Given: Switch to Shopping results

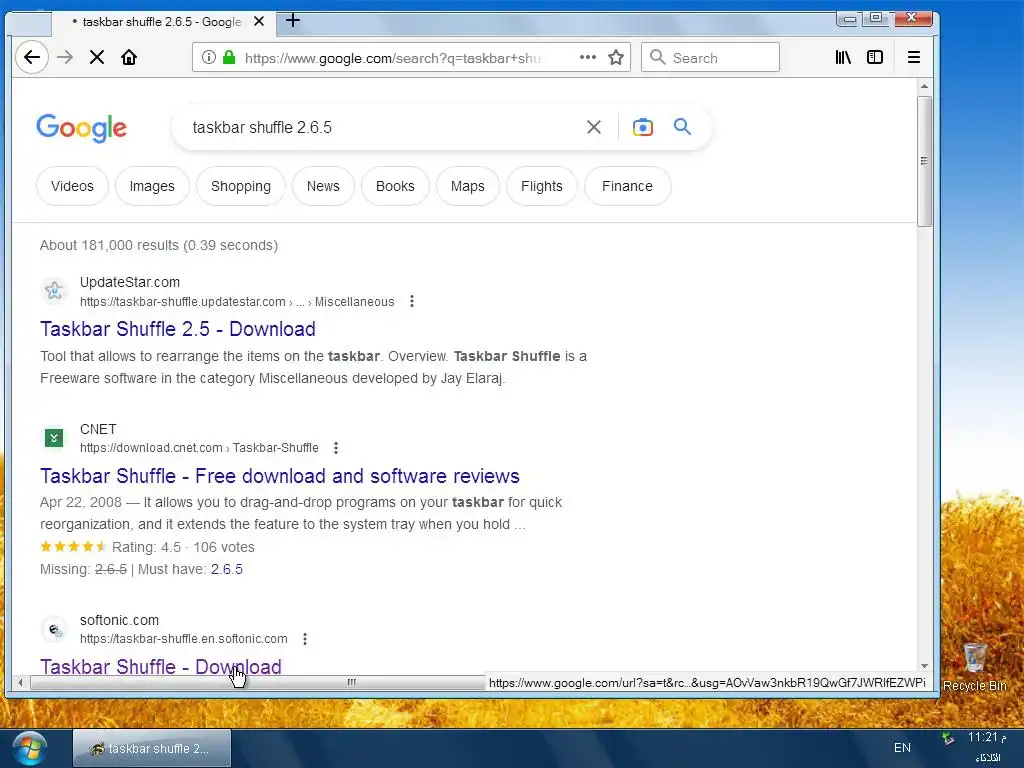Looking at the screenshot, I should [240, 186].
